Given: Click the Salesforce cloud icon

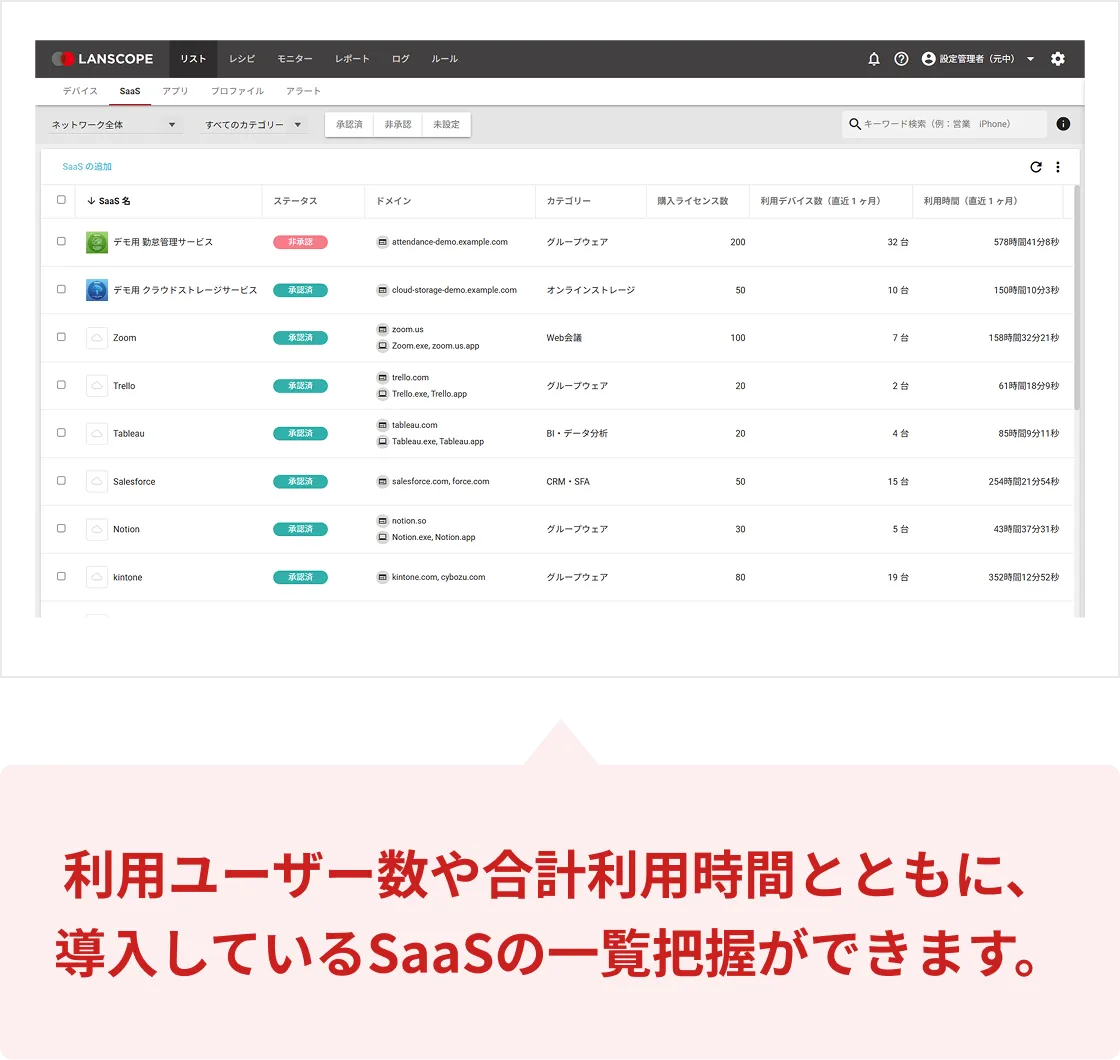Looking at the screenshot, I should pyautogui.click(x=97, y=481).
